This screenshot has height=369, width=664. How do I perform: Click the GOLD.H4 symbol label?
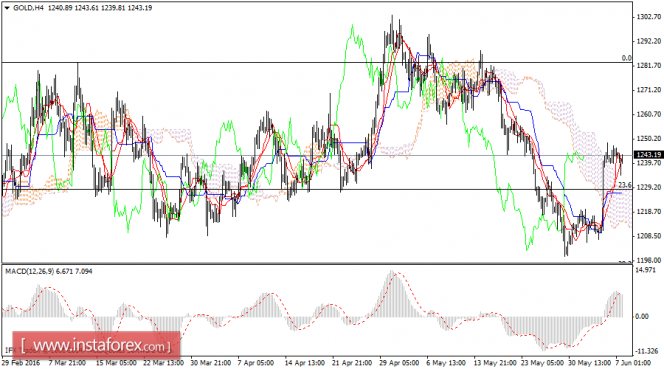tap(28, 8)
